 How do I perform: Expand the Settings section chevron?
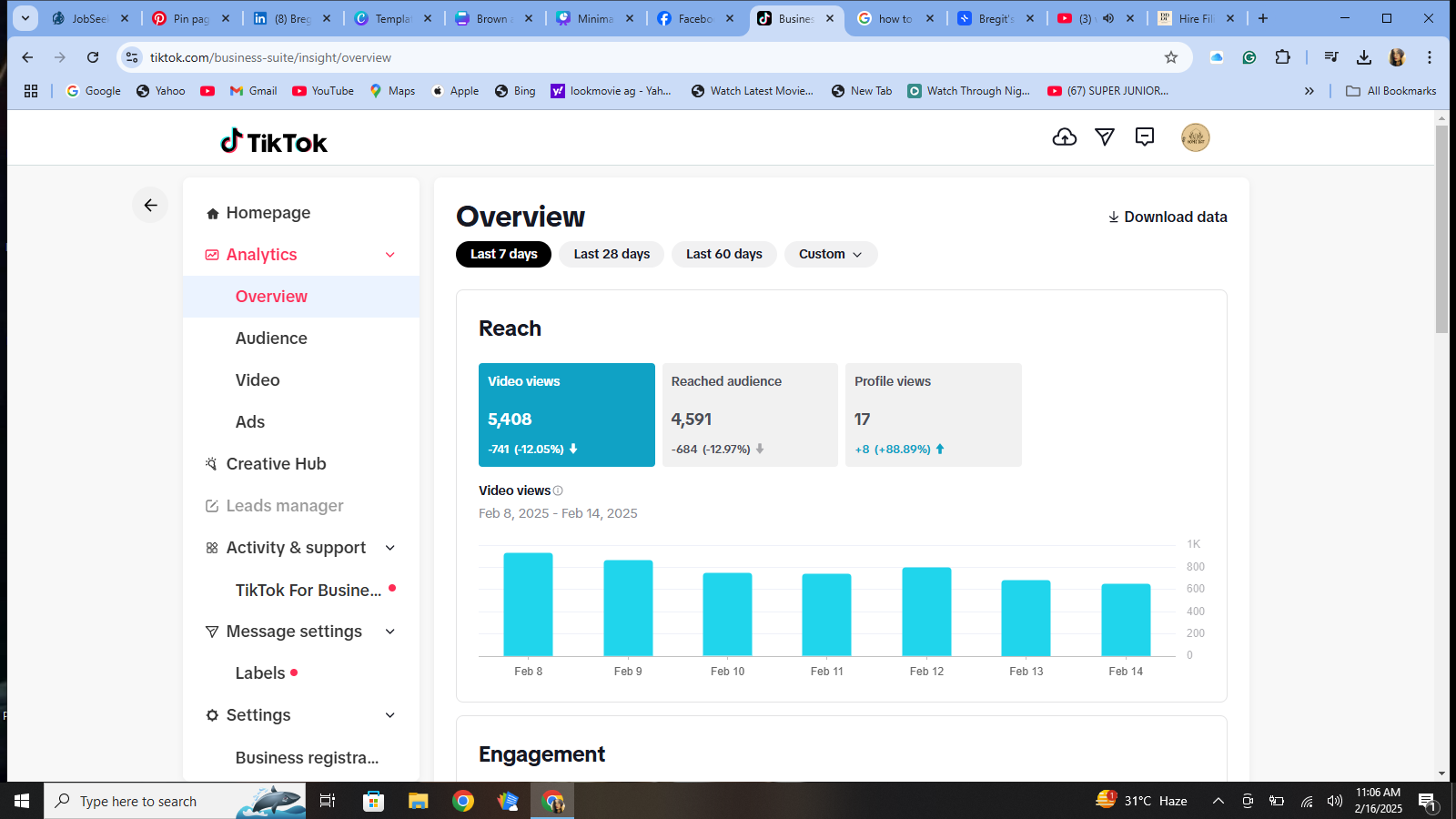point(390,715)
